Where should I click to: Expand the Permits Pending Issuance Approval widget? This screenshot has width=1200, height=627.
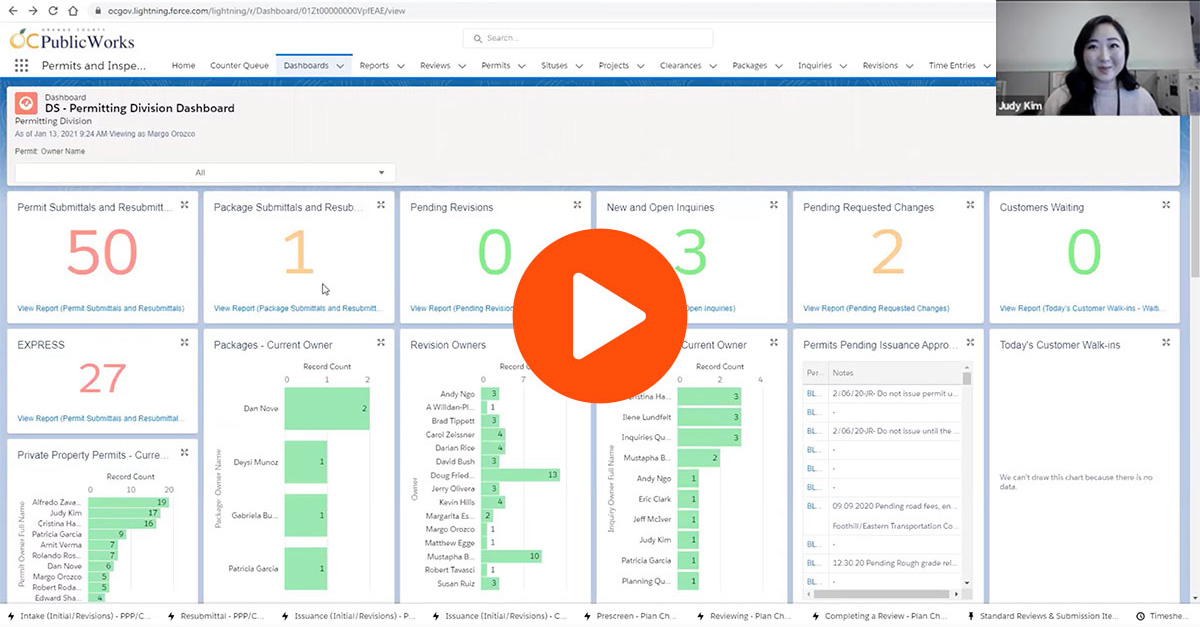tap(970, 341)
